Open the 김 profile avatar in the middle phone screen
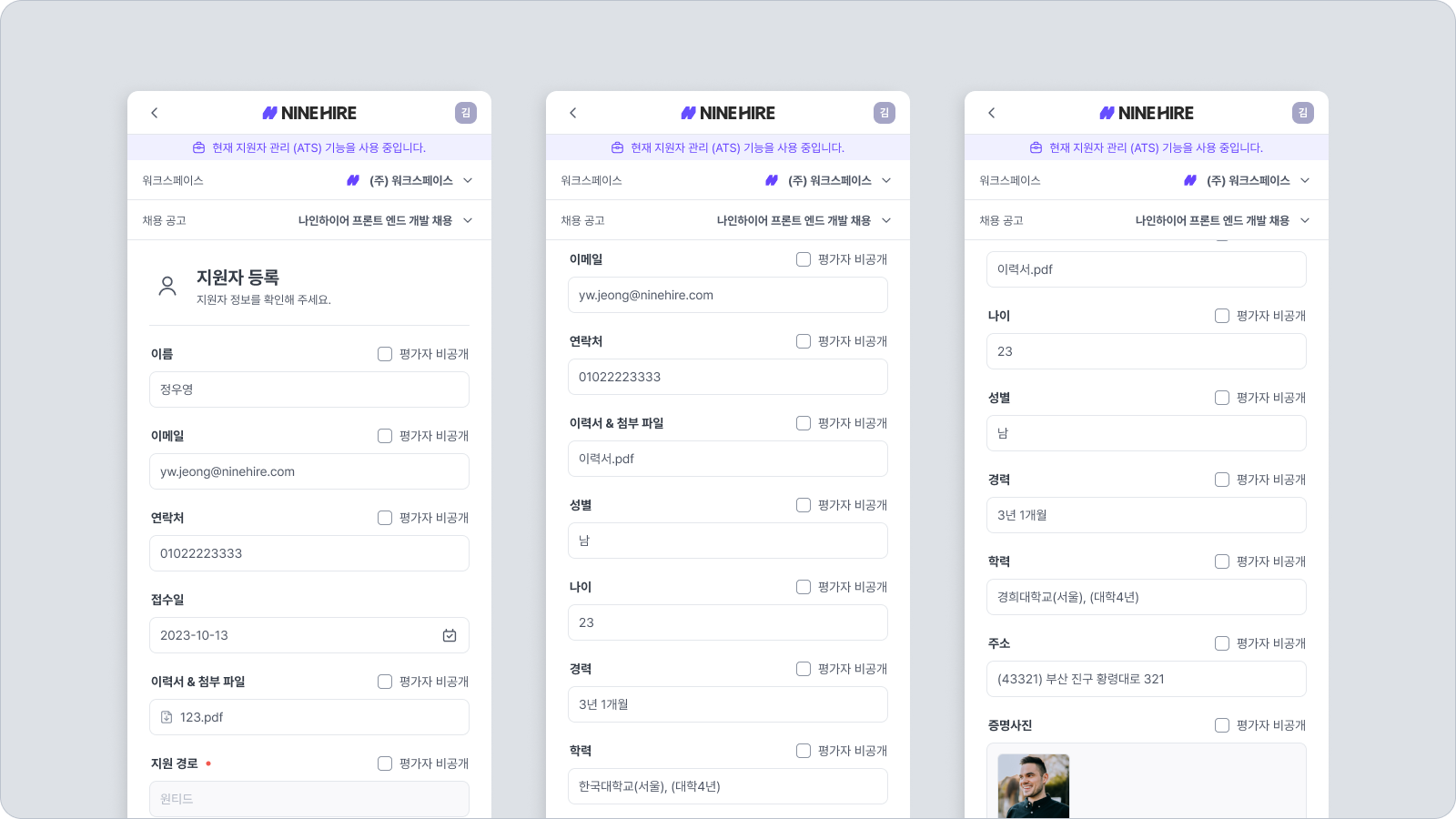Screen dimensions: 1456x819 pos(885,113)
